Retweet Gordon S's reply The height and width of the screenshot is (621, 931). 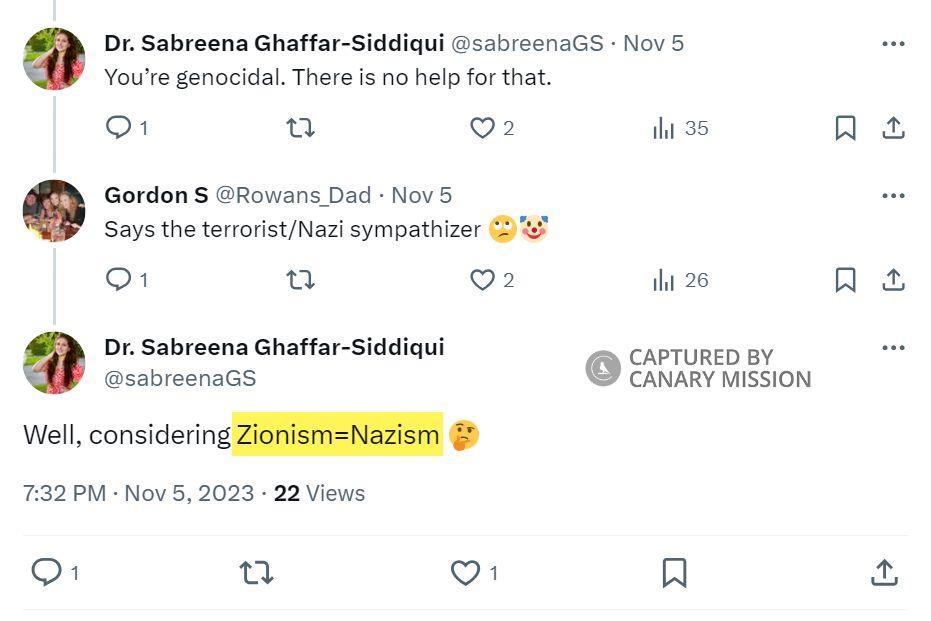point(300,280)
